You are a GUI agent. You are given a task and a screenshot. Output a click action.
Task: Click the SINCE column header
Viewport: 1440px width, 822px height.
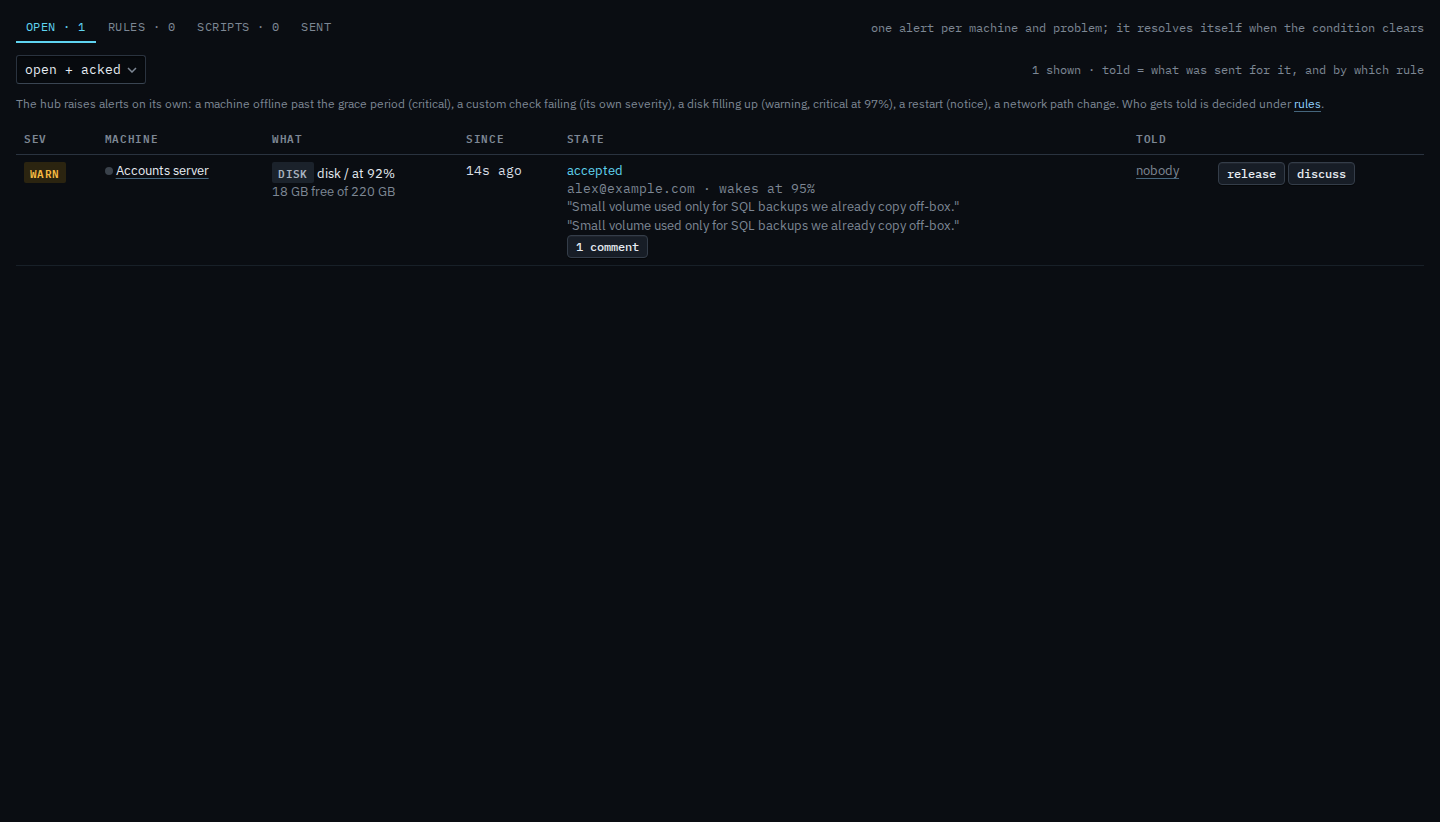(485, 139)
